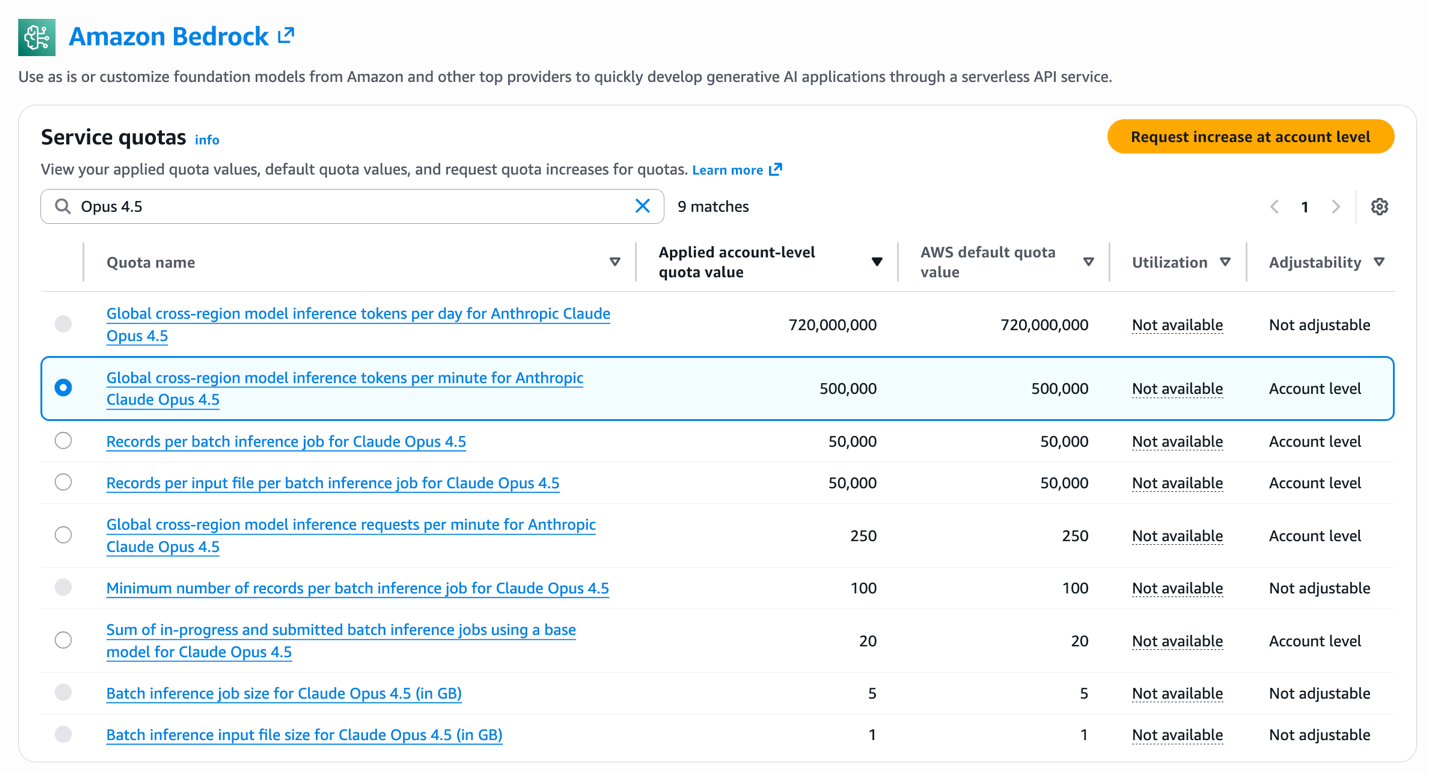The height and width of the screenshot is (774, 1431).
Task: Clear the Opus 4.5 search with the X icon
Action: pyautogui.click(x=643, y=206)
